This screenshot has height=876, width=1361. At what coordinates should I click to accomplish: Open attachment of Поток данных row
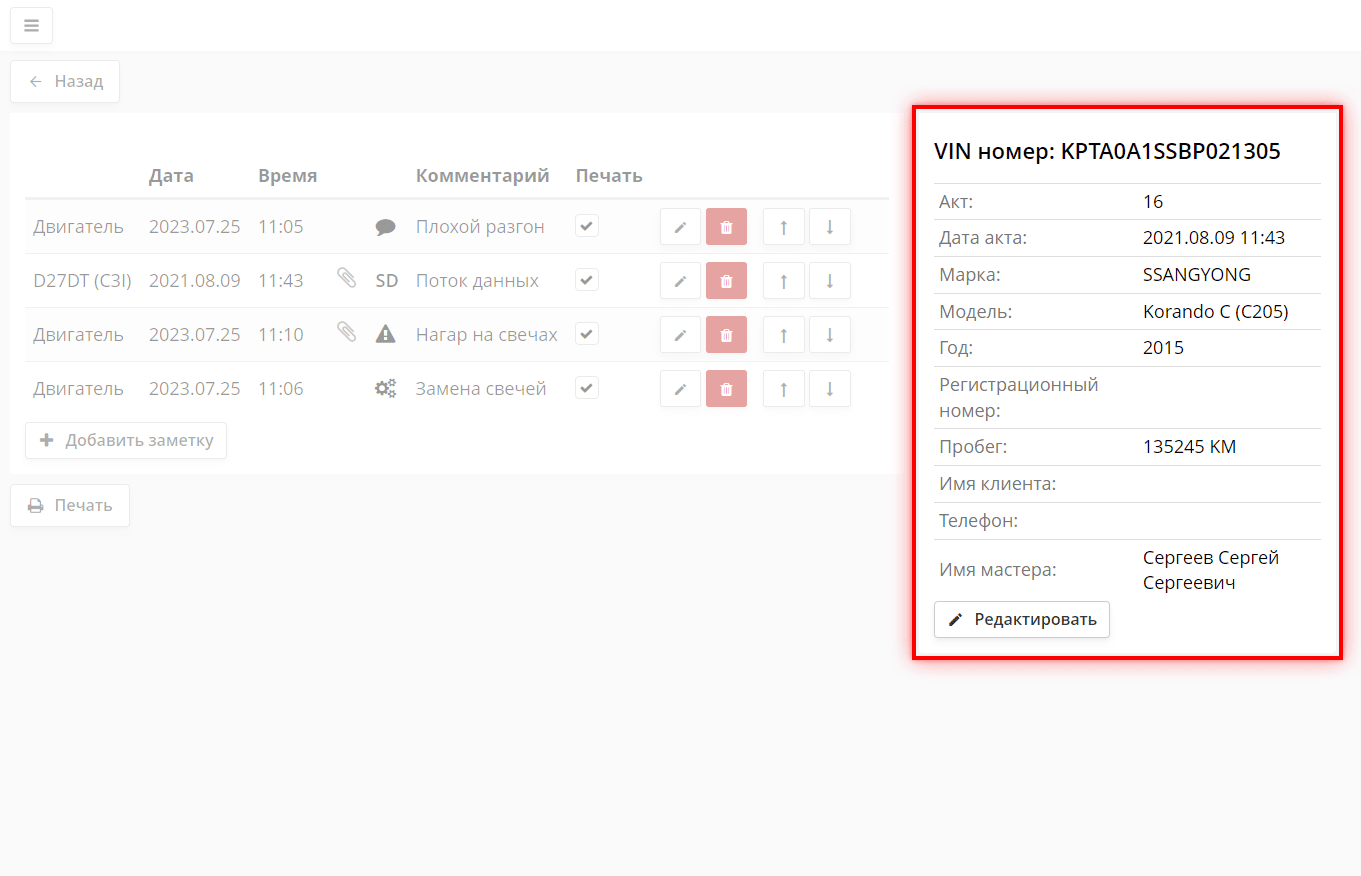(346, 279)
